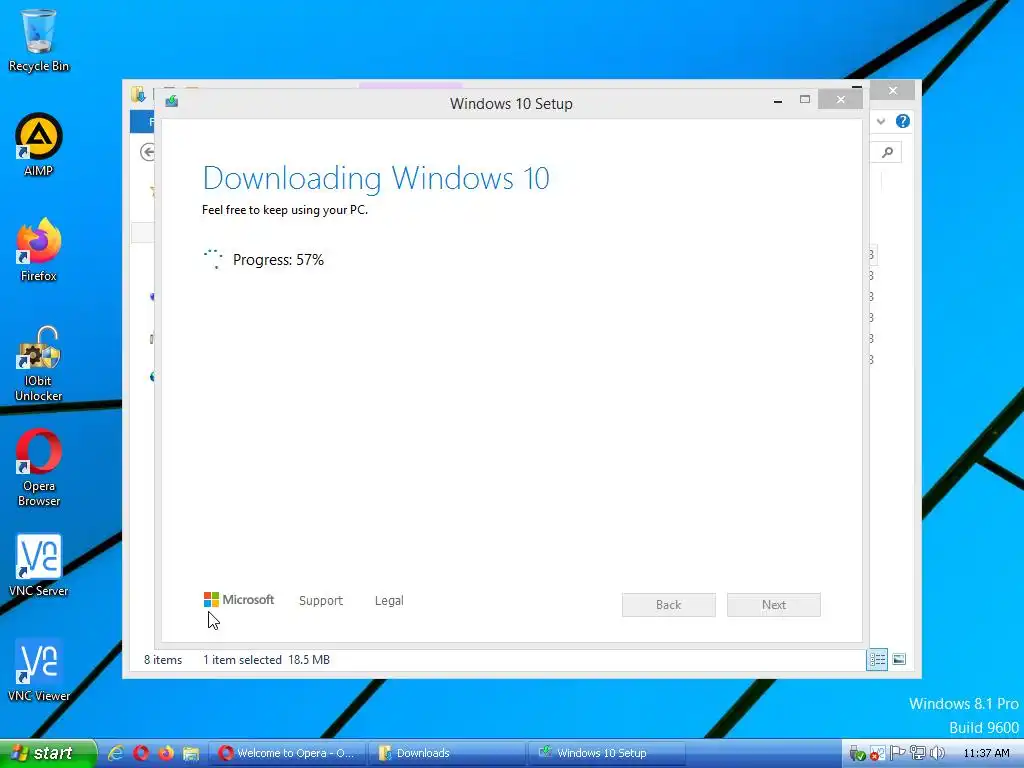Click the red-X network tray icon
Viewport: 1024px width, 768px height.
[877, 754]
